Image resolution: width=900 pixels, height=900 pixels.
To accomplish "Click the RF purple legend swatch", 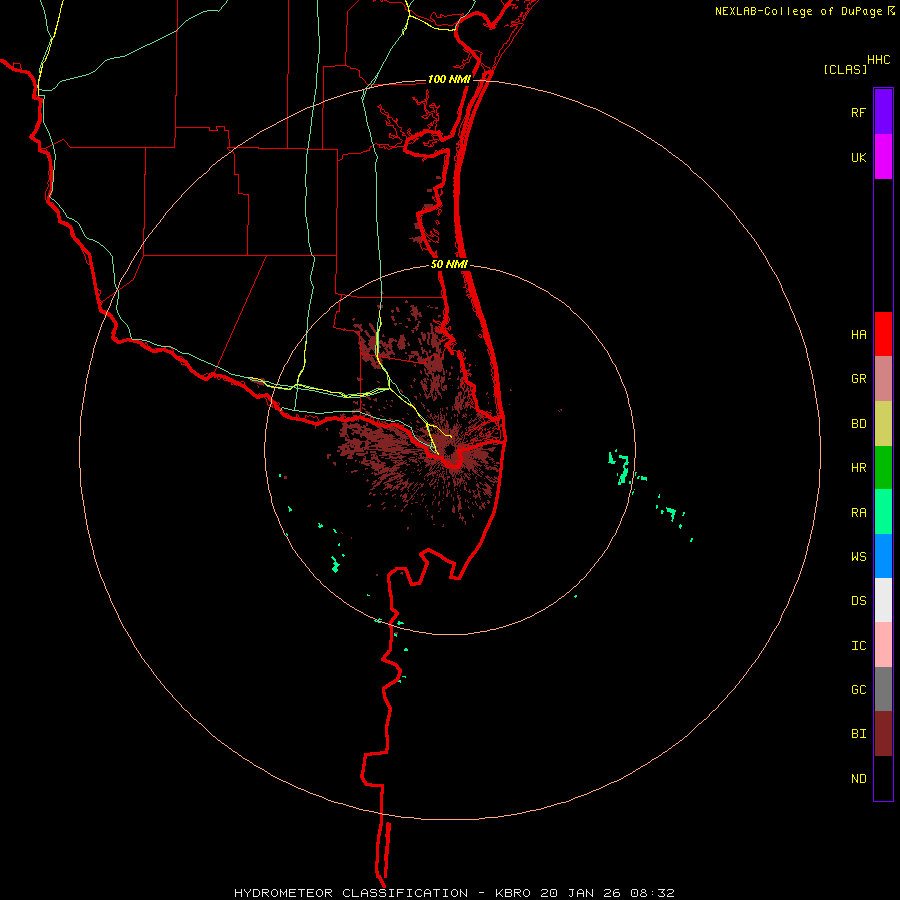I will (x=883, y=112).
